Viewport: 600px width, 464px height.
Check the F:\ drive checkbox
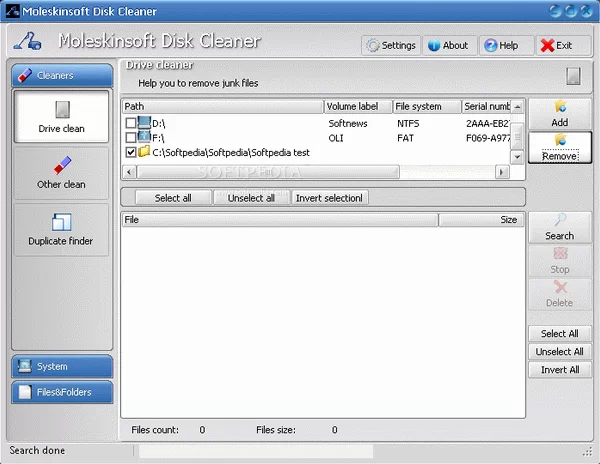131,137
